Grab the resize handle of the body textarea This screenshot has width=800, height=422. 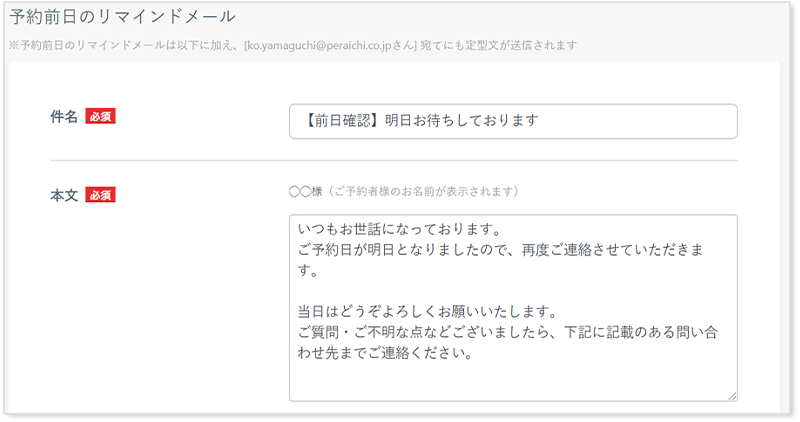click(731, 396)
